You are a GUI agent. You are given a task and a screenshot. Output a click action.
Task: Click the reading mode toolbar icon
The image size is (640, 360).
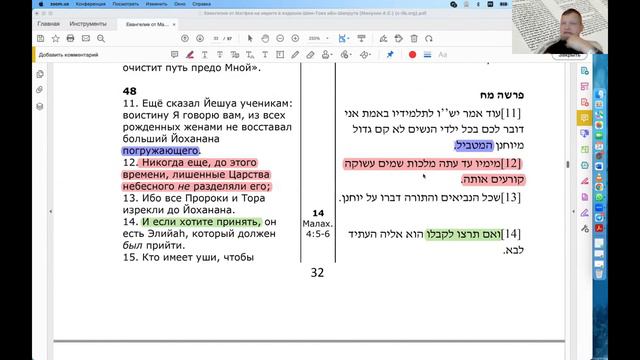[361, 38]
